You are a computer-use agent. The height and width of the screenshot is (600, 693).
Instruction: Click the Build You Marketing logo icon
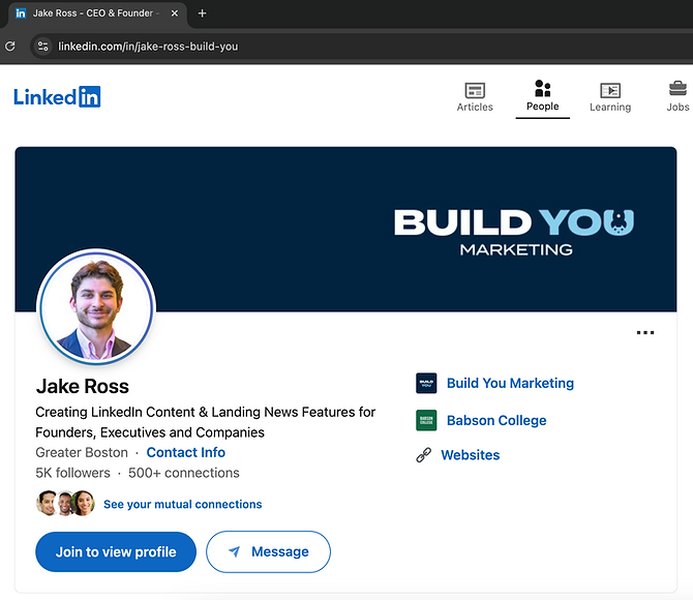(426, 383)
